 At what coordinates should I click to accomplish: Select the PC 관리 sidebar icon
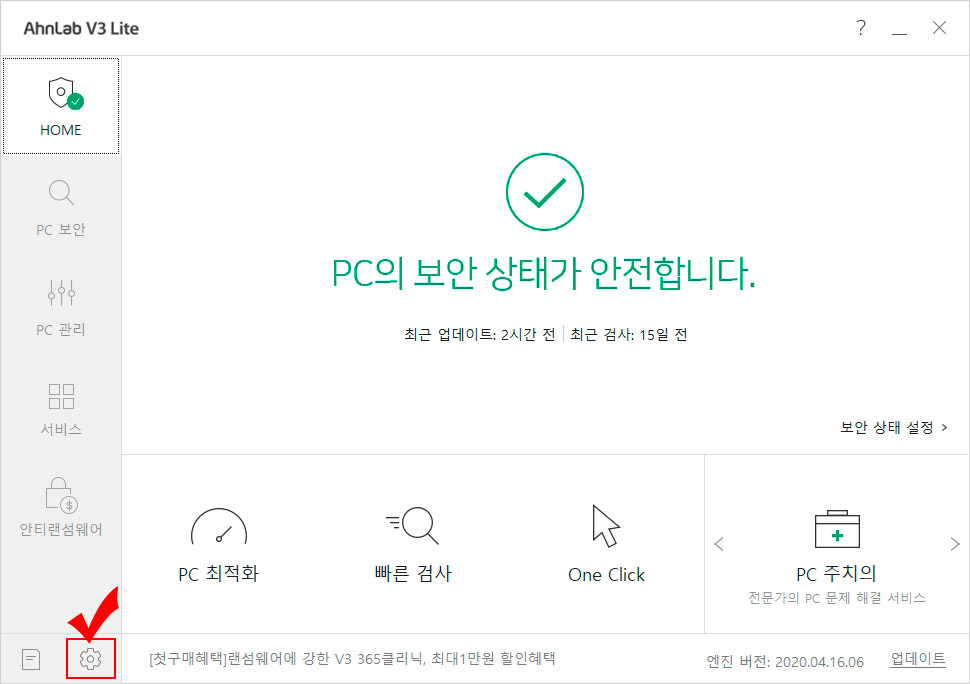click(61, 305)
